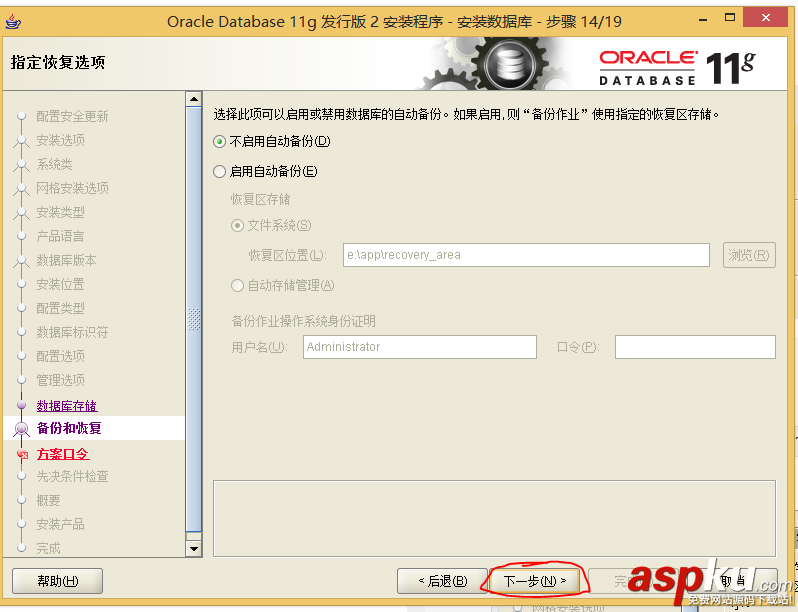Click '数据库标识符' step in sidebar
Image resolution: width=798 pixels, height=612 pixels.
72,332
